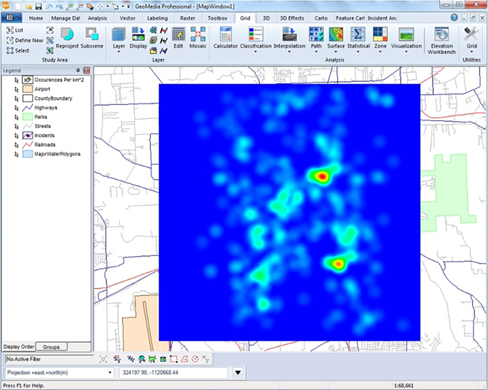Image resolution: width=488 pixels, height=390 pixels.
Task: Click the No Active Filter field
Action: (49, 359)
